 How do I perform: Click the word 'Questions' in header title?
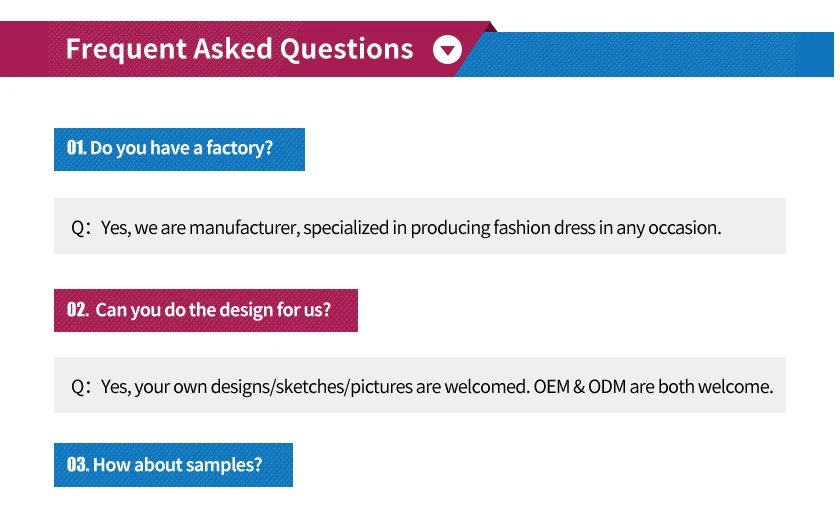[346, 49]
